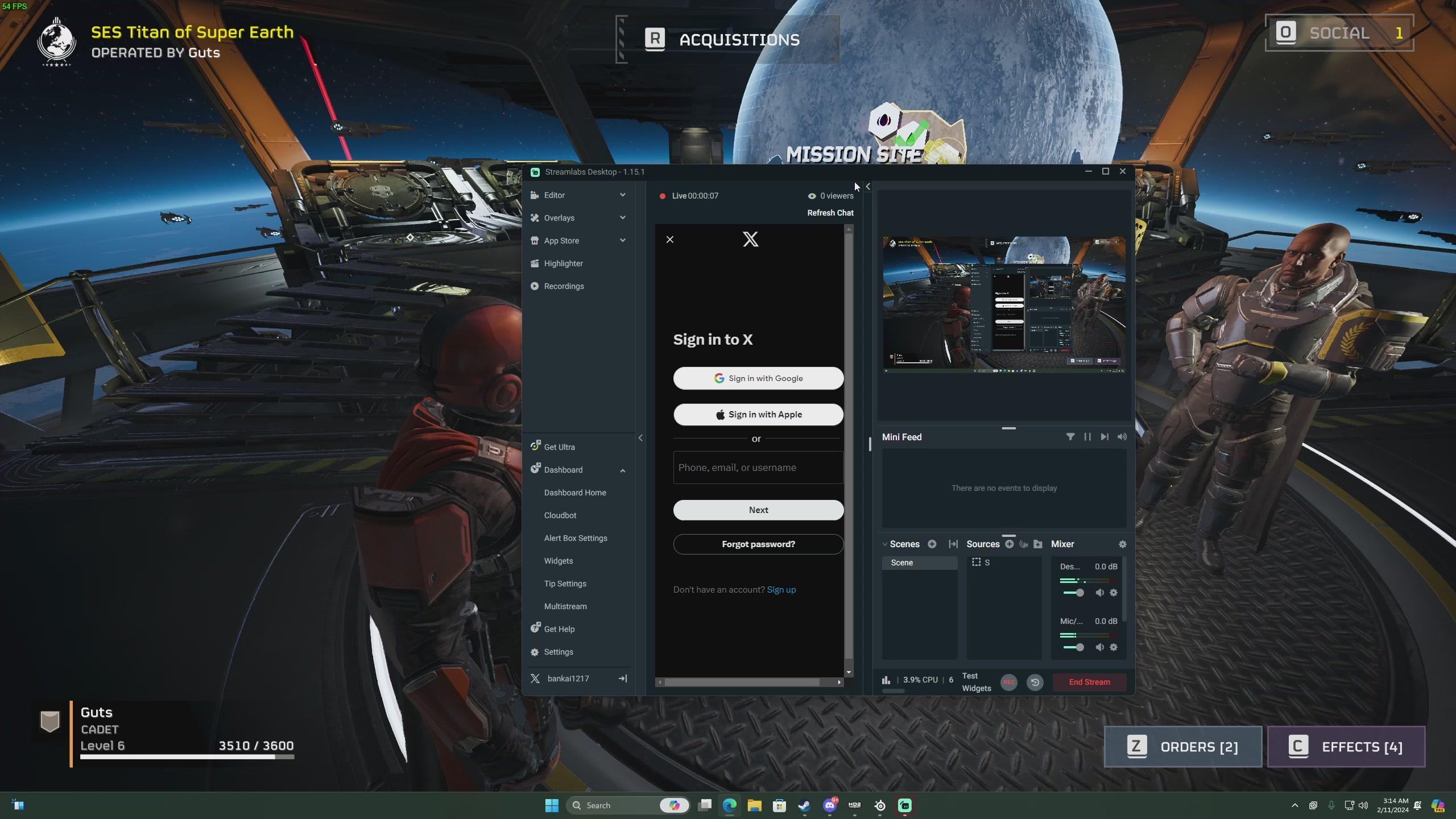
Task: Open Alert Box Settings in the sidebar
Action: [575, 537]
